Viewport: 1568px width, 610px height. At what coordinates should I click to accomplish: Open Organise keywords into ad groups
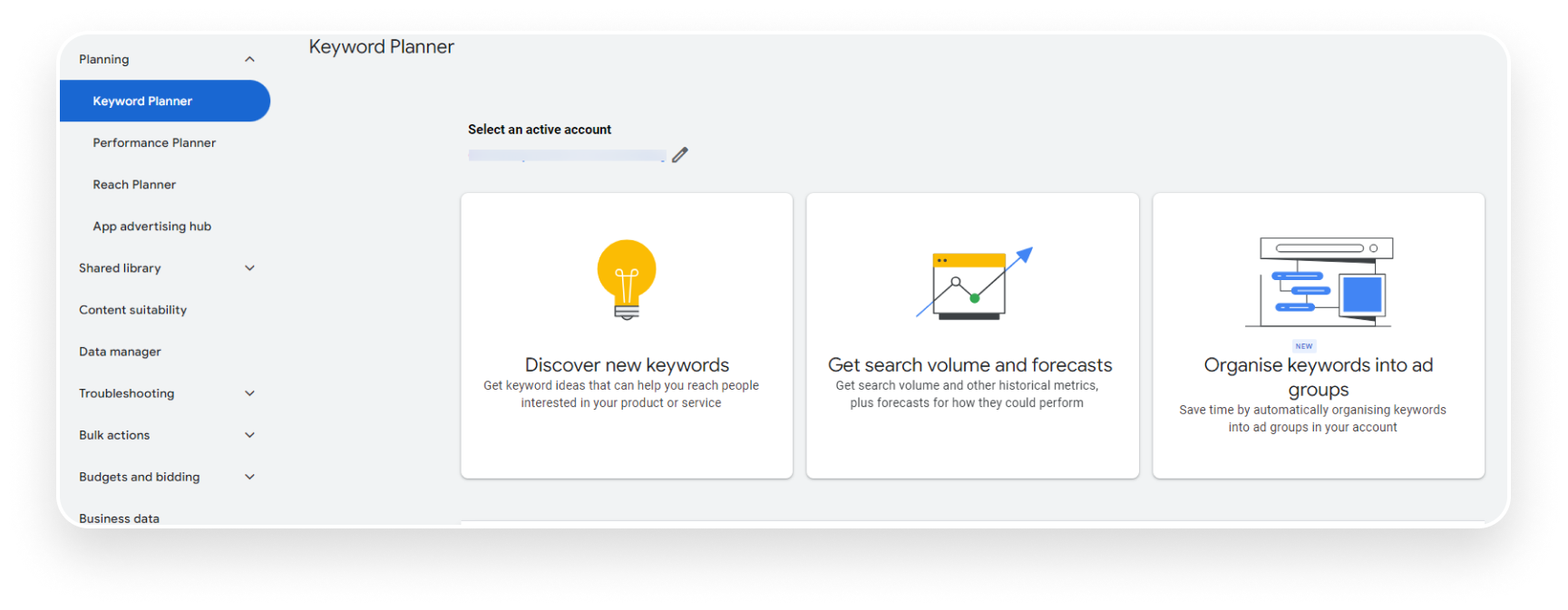[x=1319, y=335]
